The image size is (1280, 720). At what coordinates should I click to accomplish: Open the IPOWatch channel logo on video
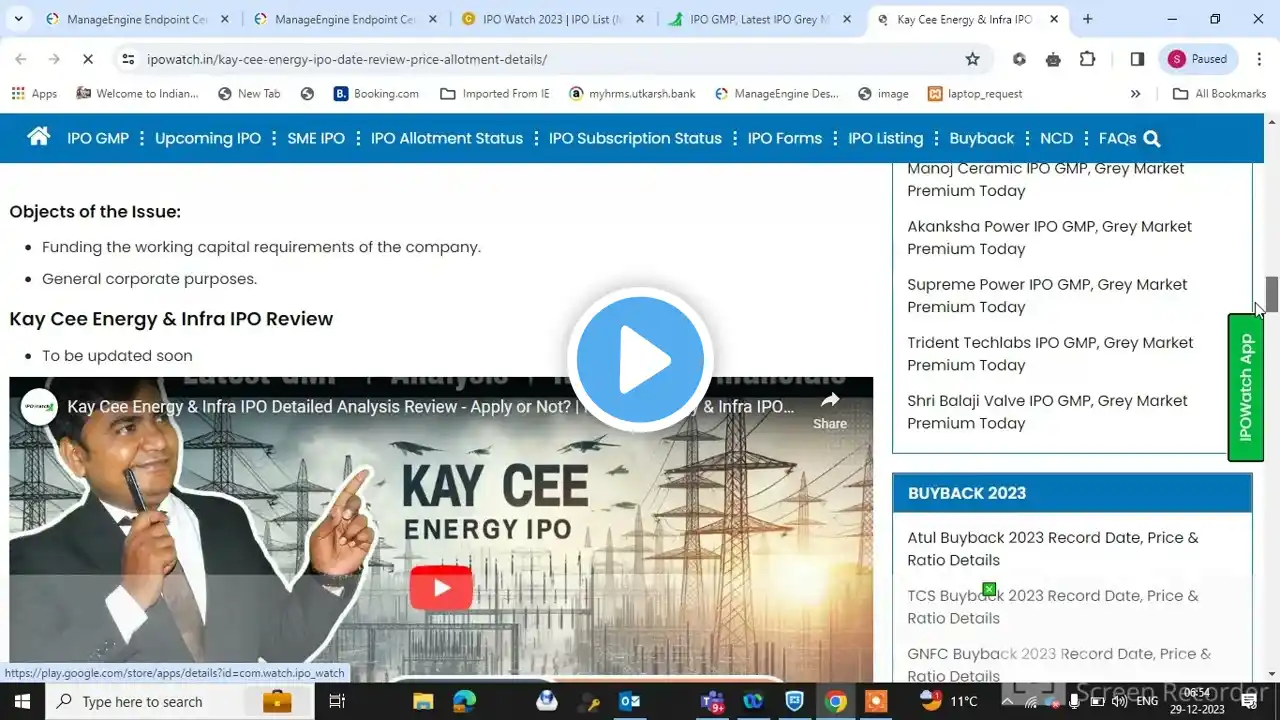pyautogui.click(x=39, y=407)
